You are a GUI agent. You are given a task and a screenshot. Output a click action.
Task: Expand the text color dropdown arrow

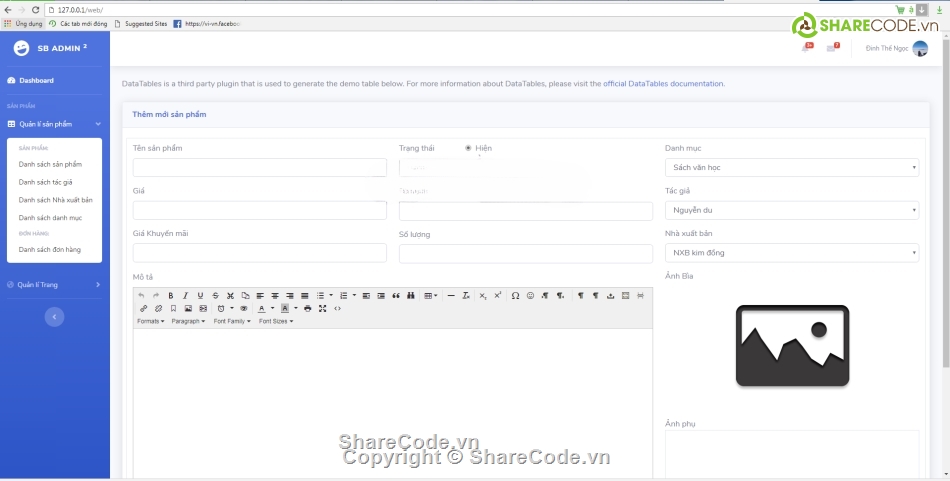point(272,308)
